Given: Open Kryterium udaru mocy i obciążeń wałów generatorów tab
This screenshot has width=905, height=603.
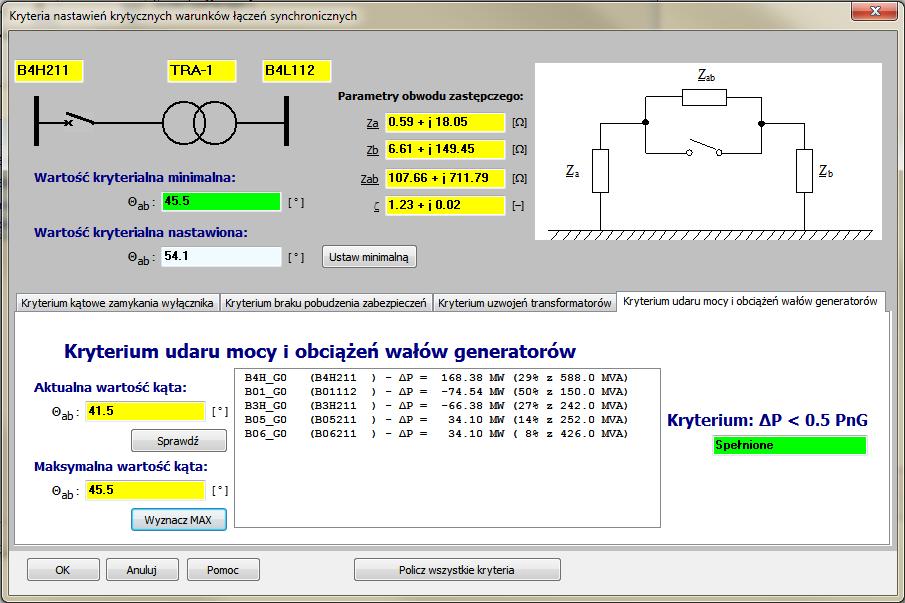Looking at the screenshot, I should pyautogui.click(x=750, y=301).
